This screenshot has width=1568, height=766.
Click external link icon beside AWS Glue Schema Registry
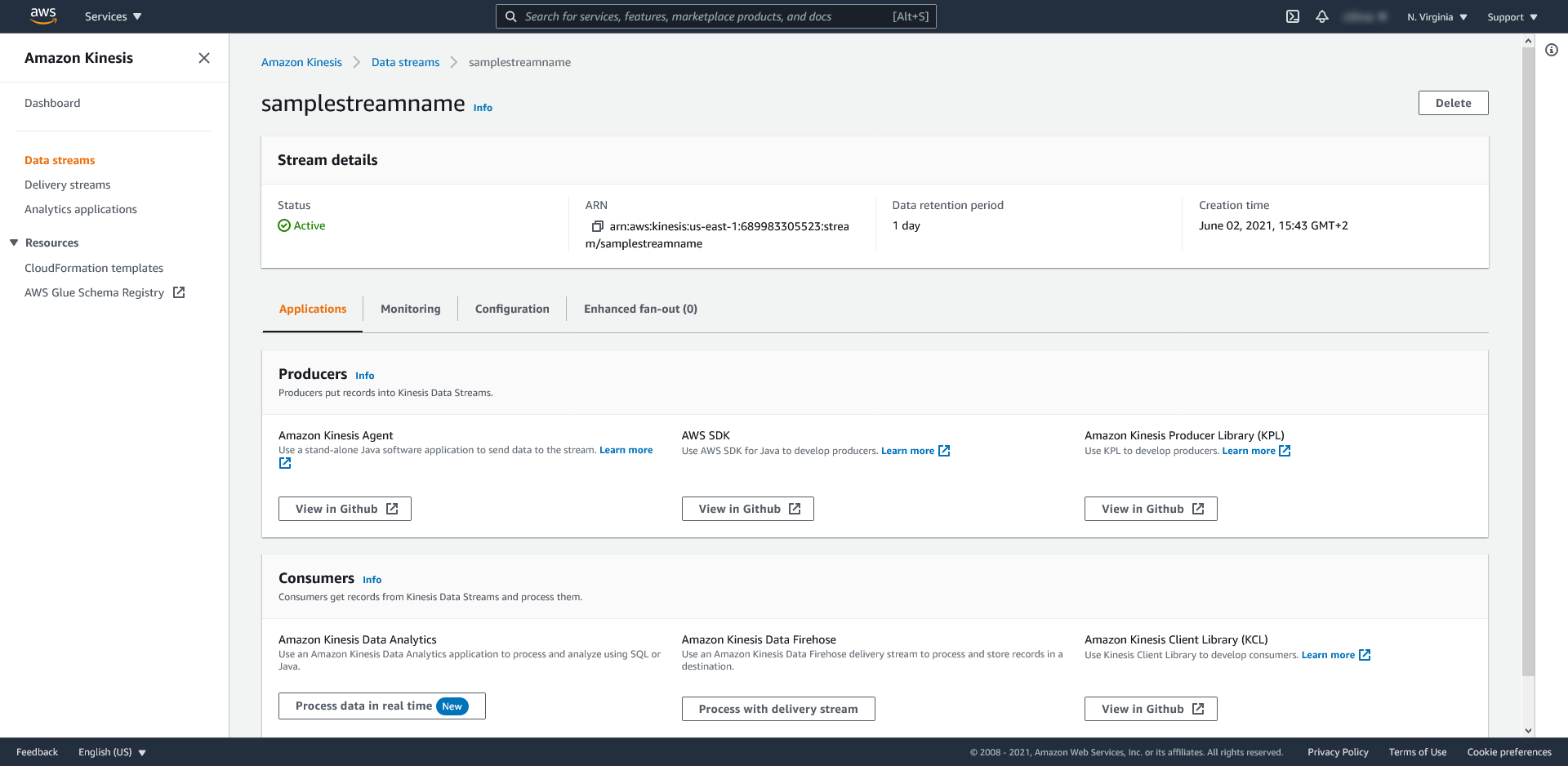179,292
